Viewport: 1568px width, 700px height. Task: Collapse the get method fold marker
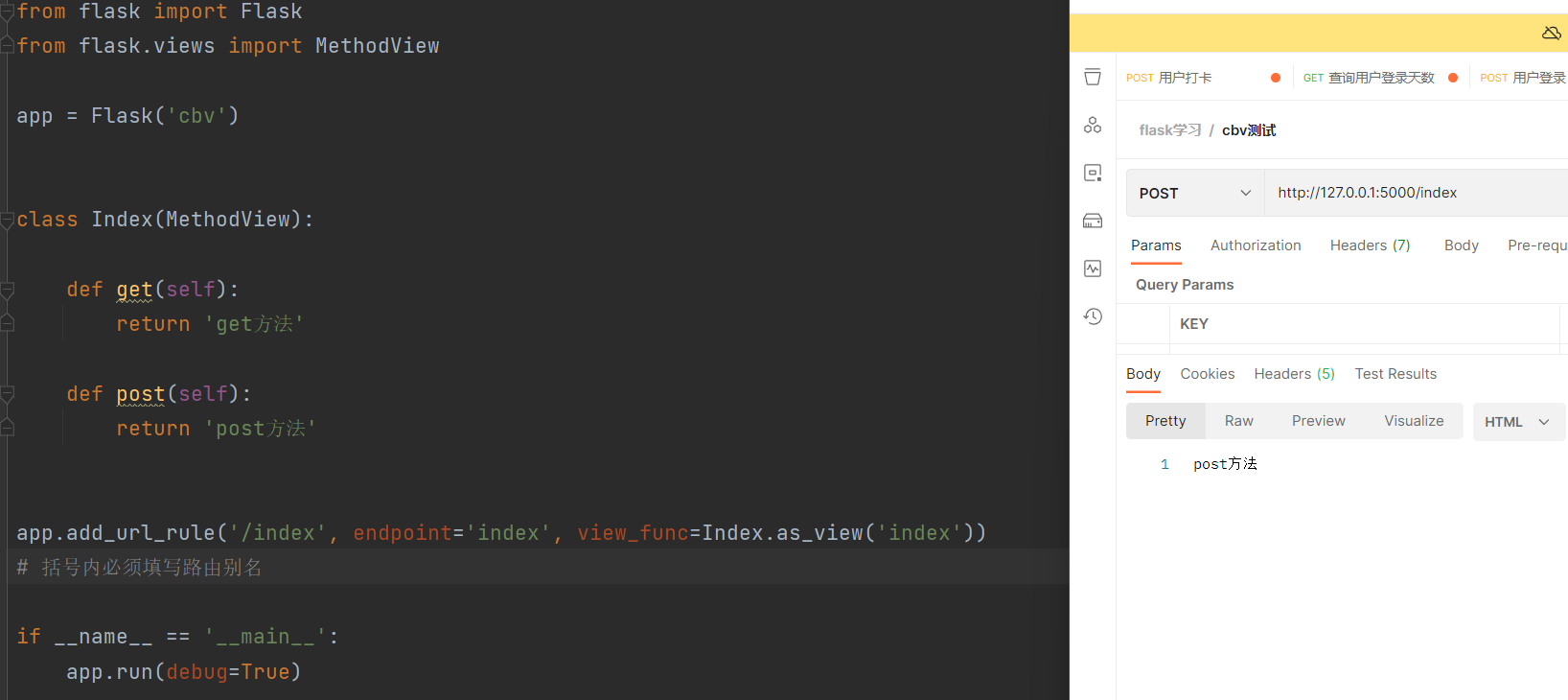pyautogui.click(x=7, y=290)
